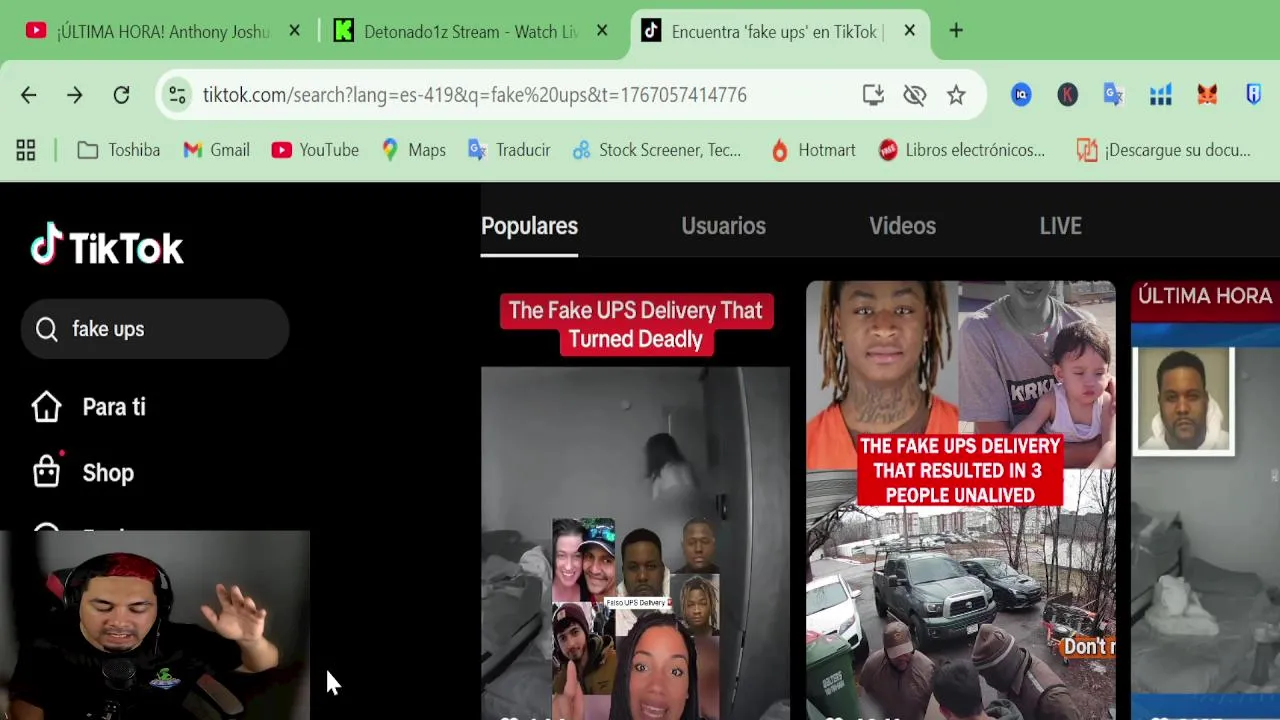Select the Videos results tab
The image size is (1280, 720).
[902, 226]
